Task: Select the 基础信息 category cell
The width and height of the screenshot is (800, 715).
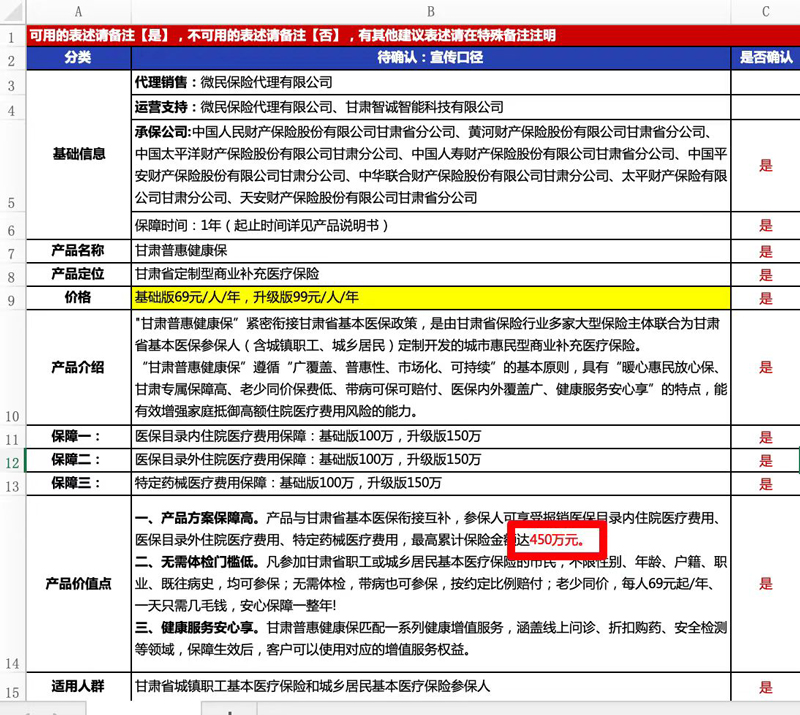Action: click(x=77, y=154)
